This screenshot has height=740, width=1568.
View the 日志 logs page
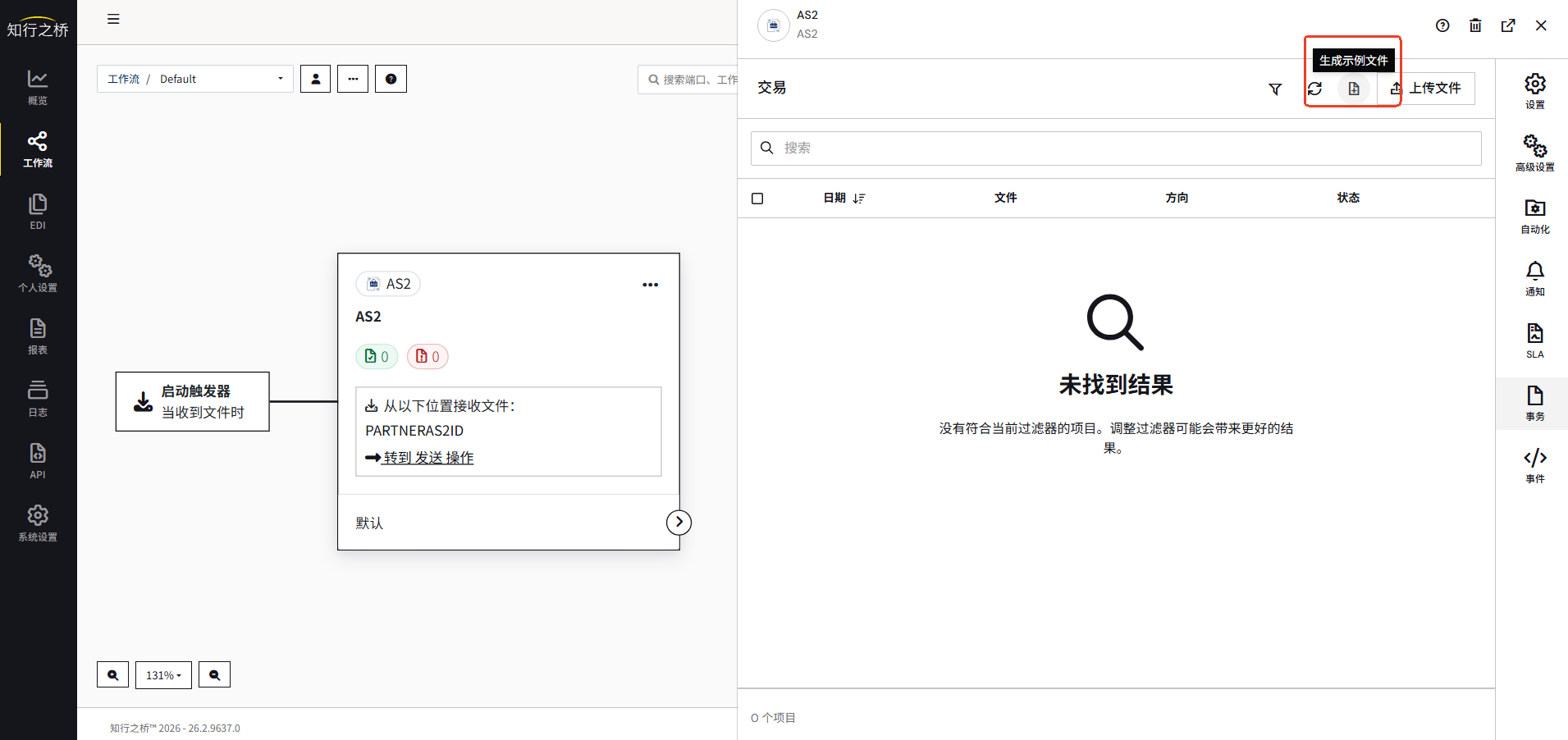point(38,399)
